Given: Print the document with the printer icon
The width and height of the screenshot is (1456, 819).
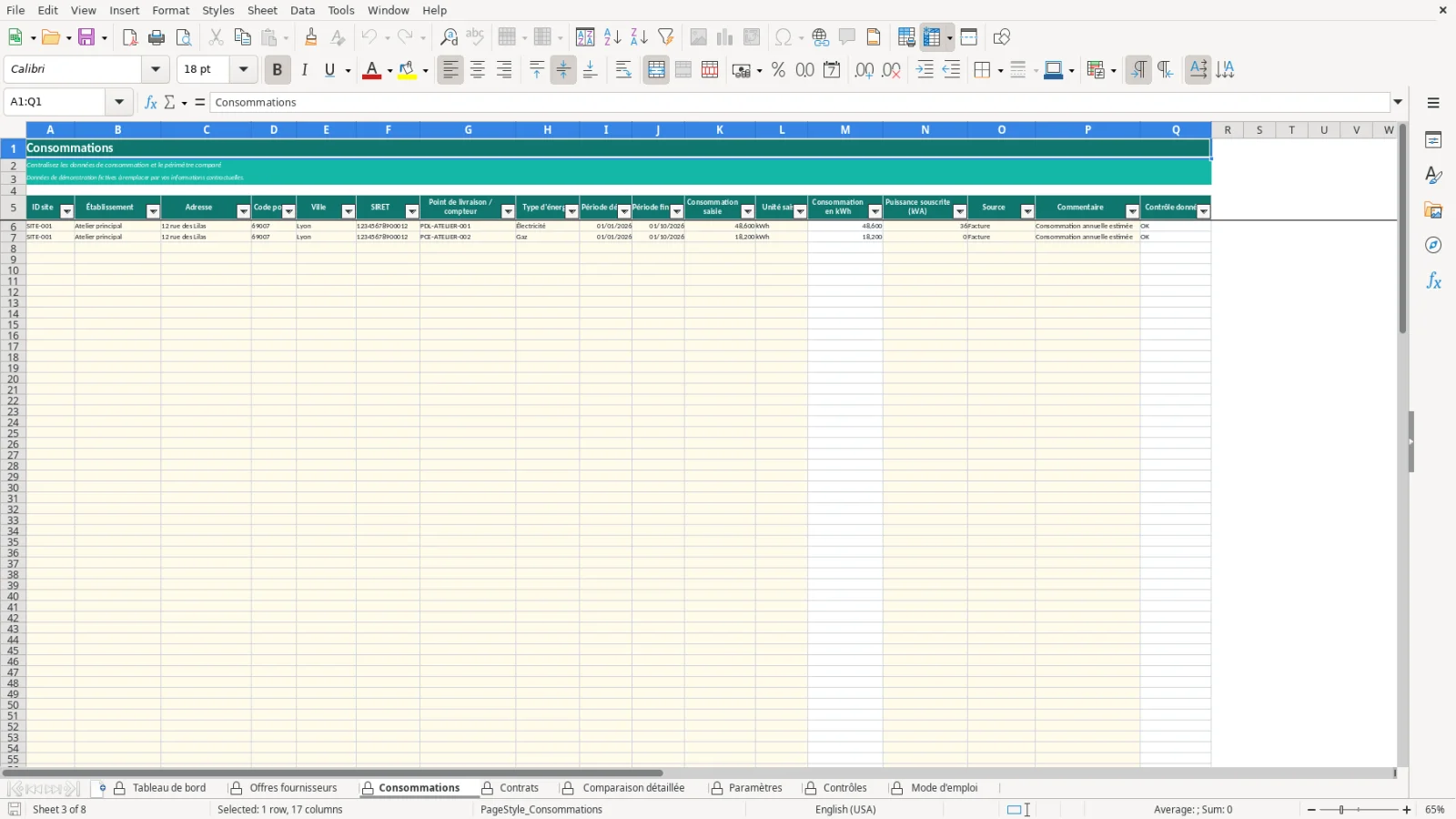Looking at the screenshot, I should [157, 37].
